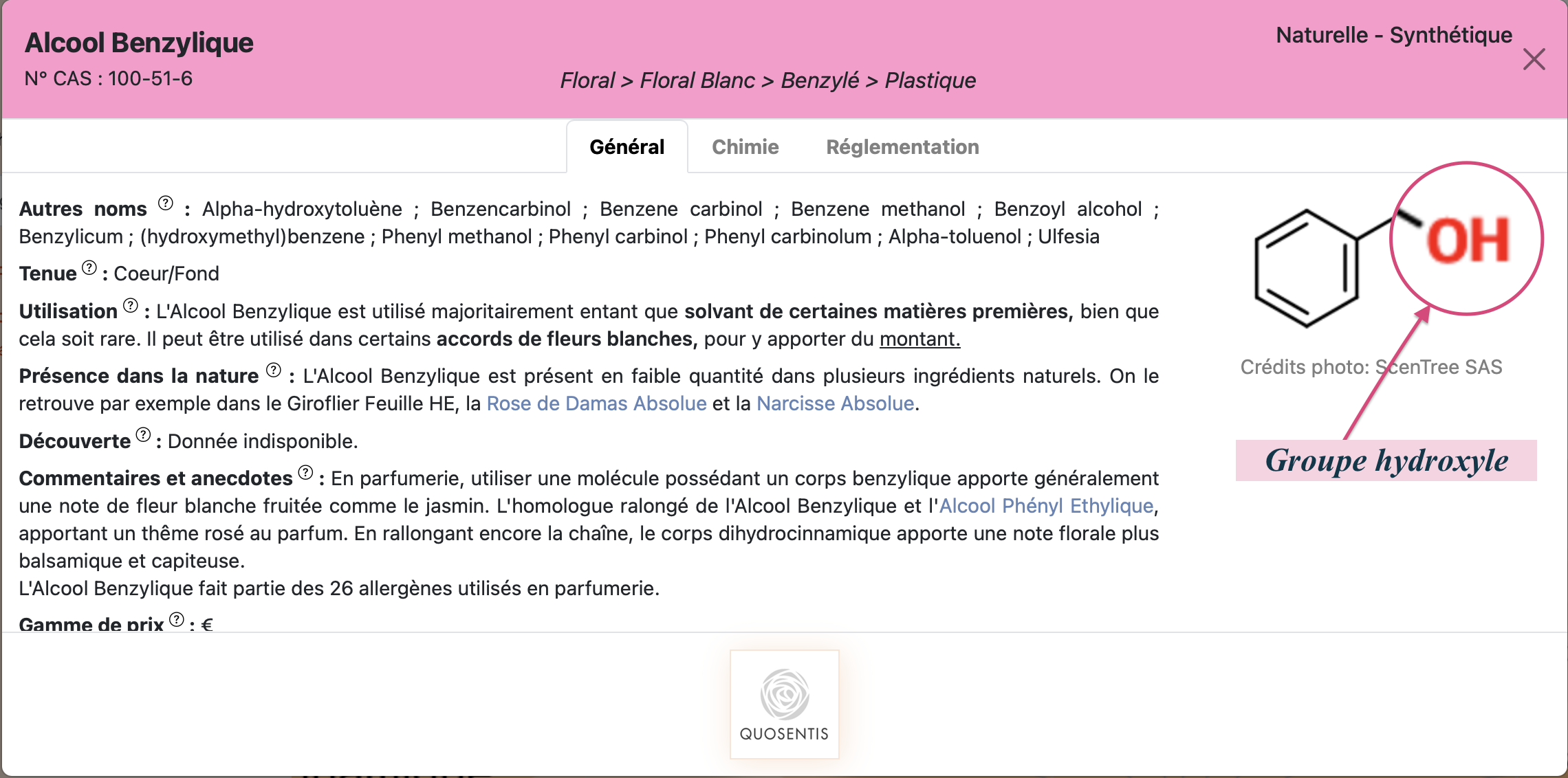Image resolution: width=1568 pixels, height=778 pixels.
Task: Open the Réglementation tab
Action: (x=902, y=147)
